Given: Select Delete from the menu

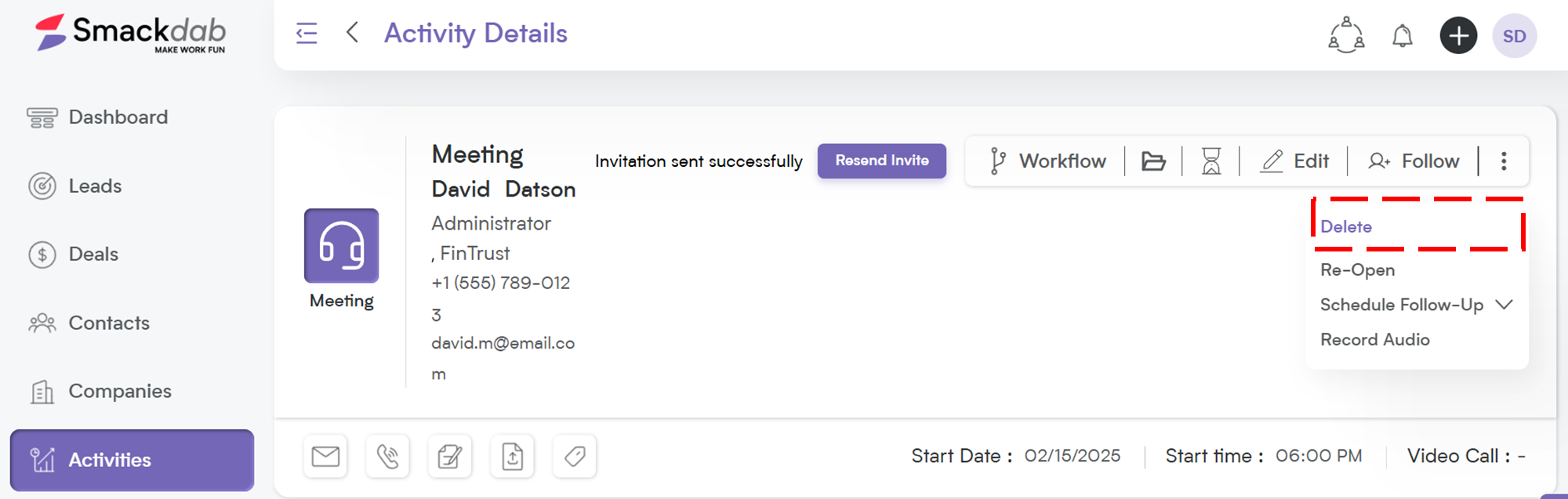Looking at the screenshot, I should pyautogui.click(x=1345, y=227).
